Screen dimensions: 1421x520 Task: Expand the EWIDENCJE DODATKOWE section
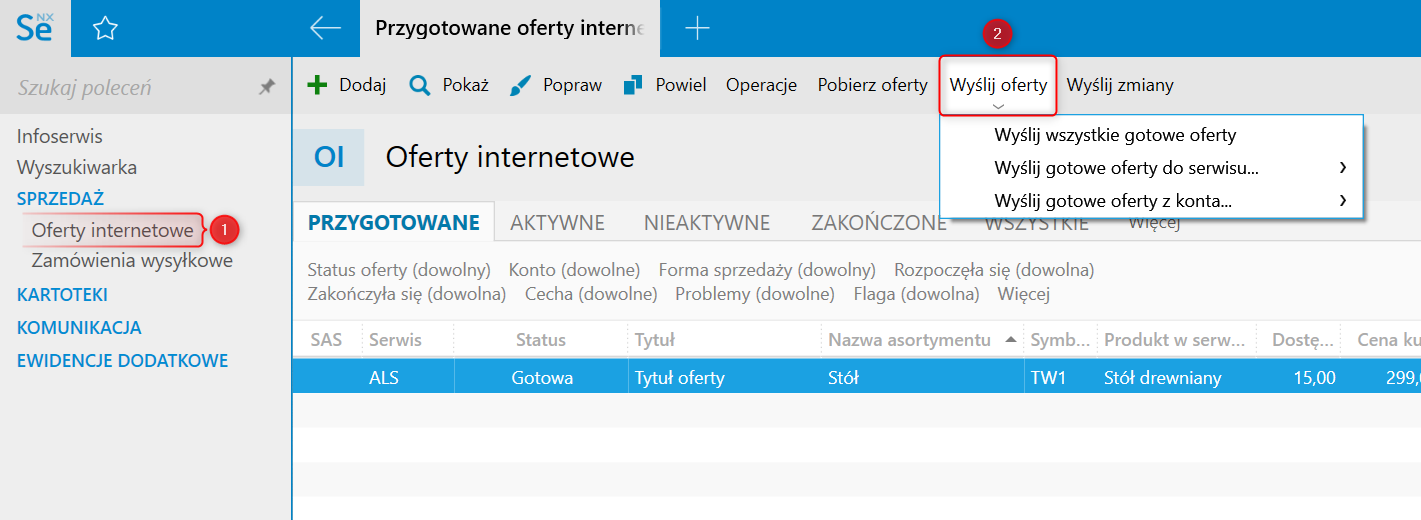coord(122,360)
